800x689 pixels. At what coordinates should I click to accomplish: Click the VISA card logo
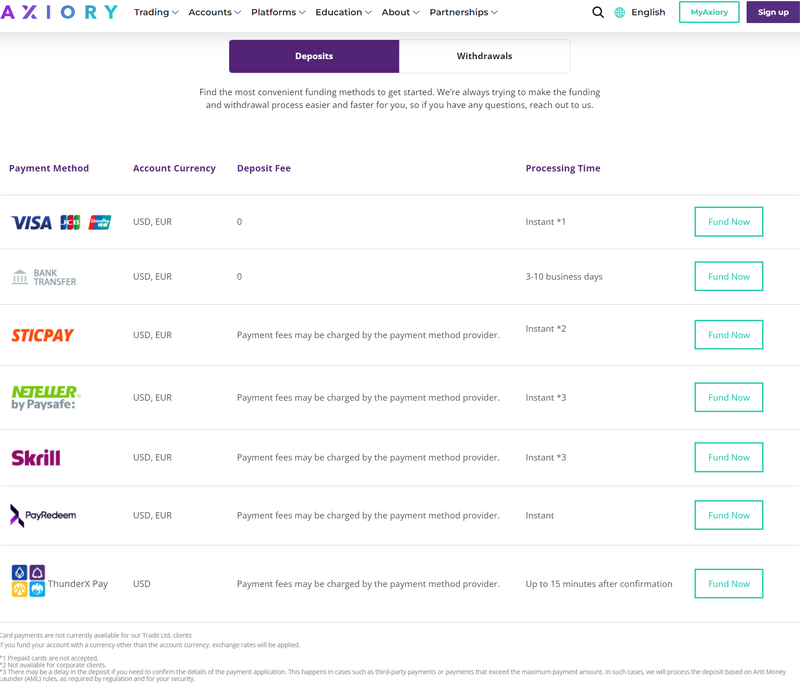[x=32, y=223]
